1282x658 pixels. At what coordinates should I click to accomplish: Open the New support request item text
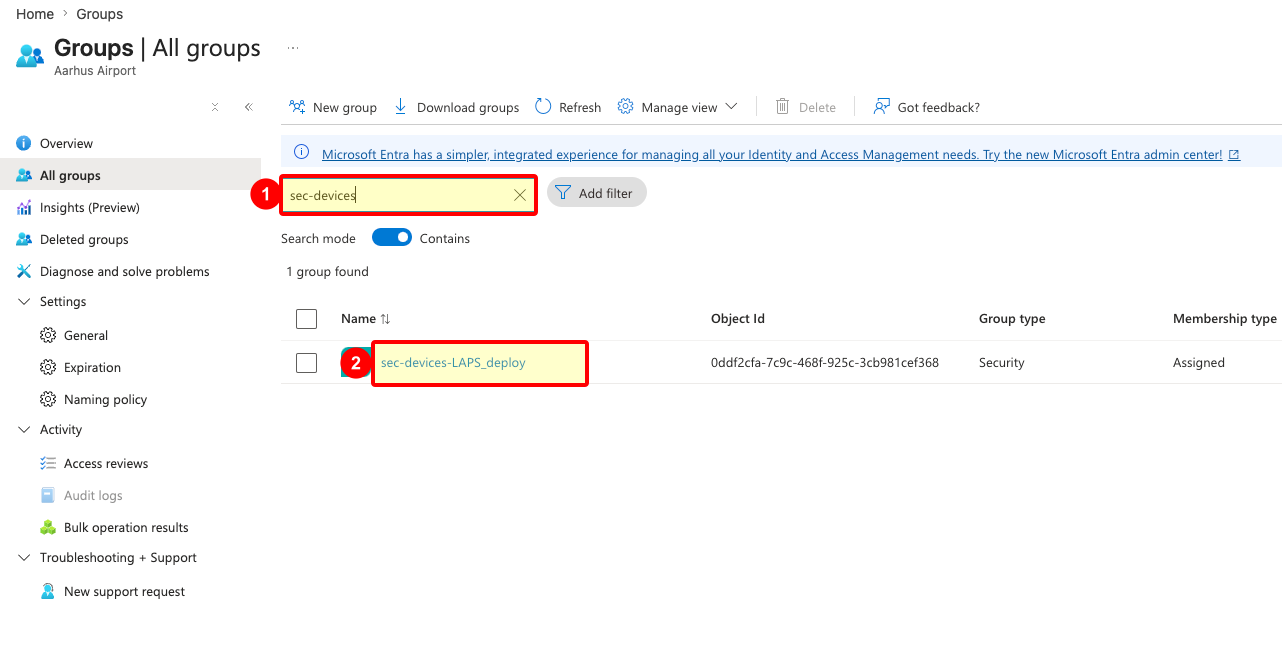point(125,592)
